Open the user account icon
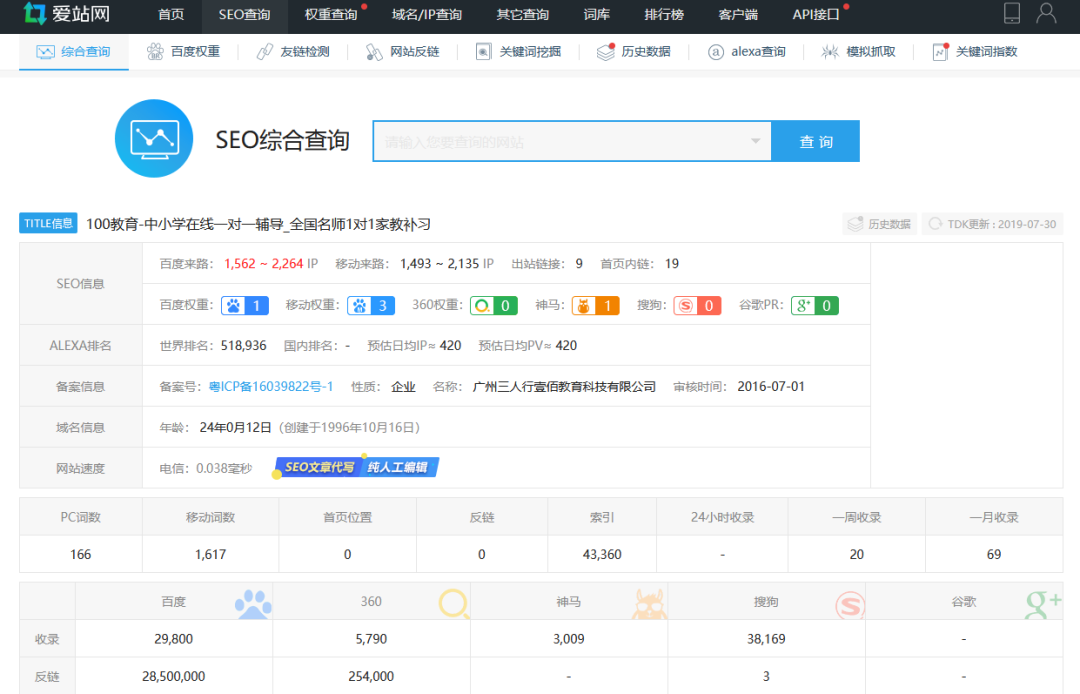The image size is (1080, 694). tap(1046, 13)
